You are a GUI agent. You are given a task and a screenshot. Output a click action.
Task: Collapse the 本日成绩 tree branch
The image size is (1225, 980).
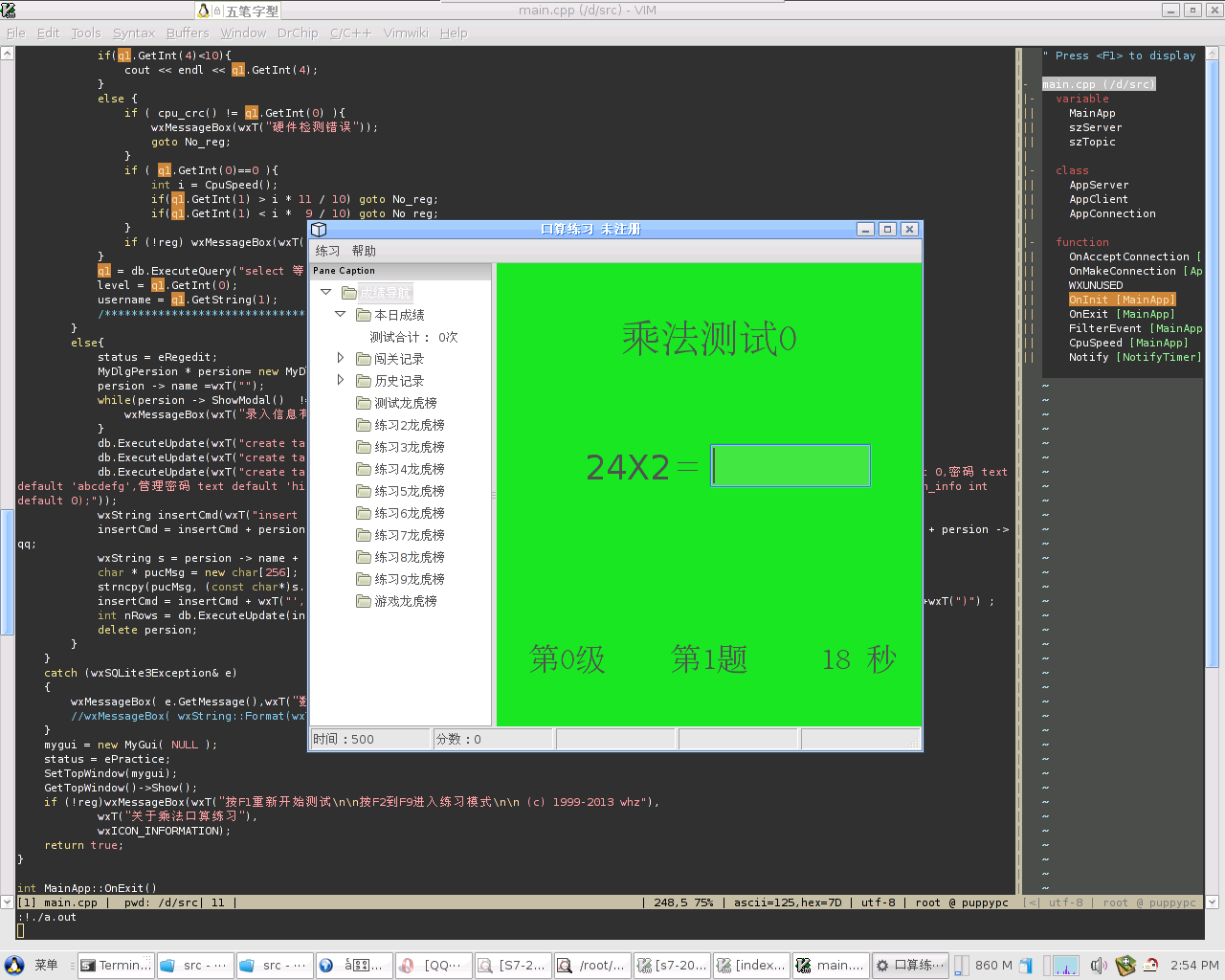tap(340, 314)
